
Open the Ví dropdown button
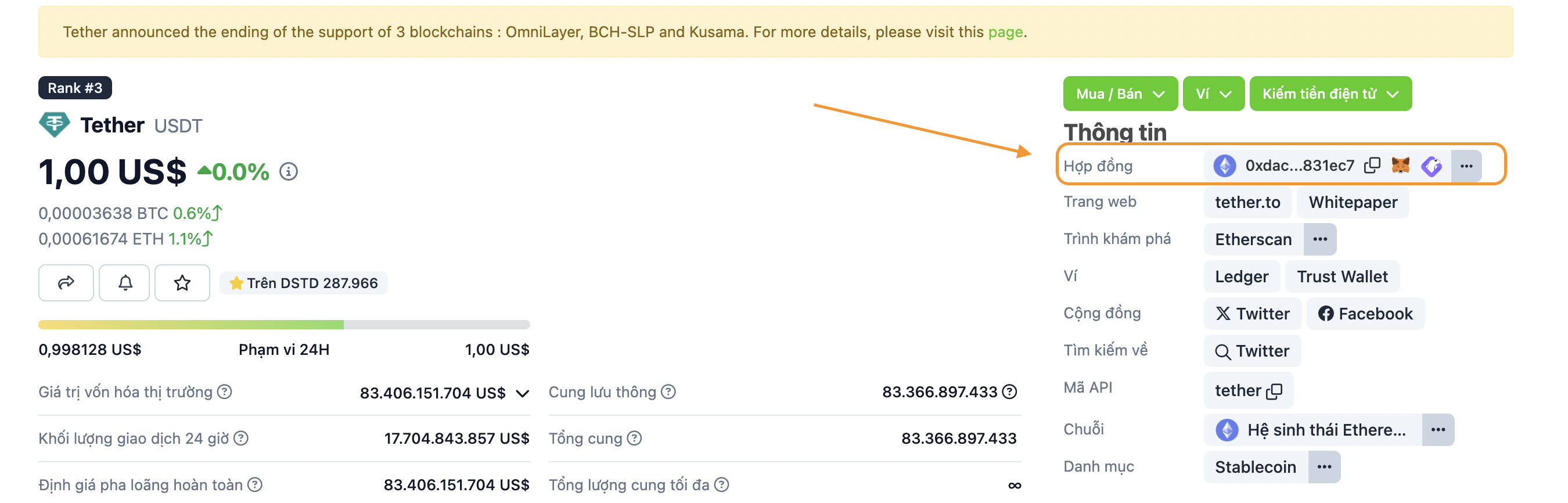1213,94
